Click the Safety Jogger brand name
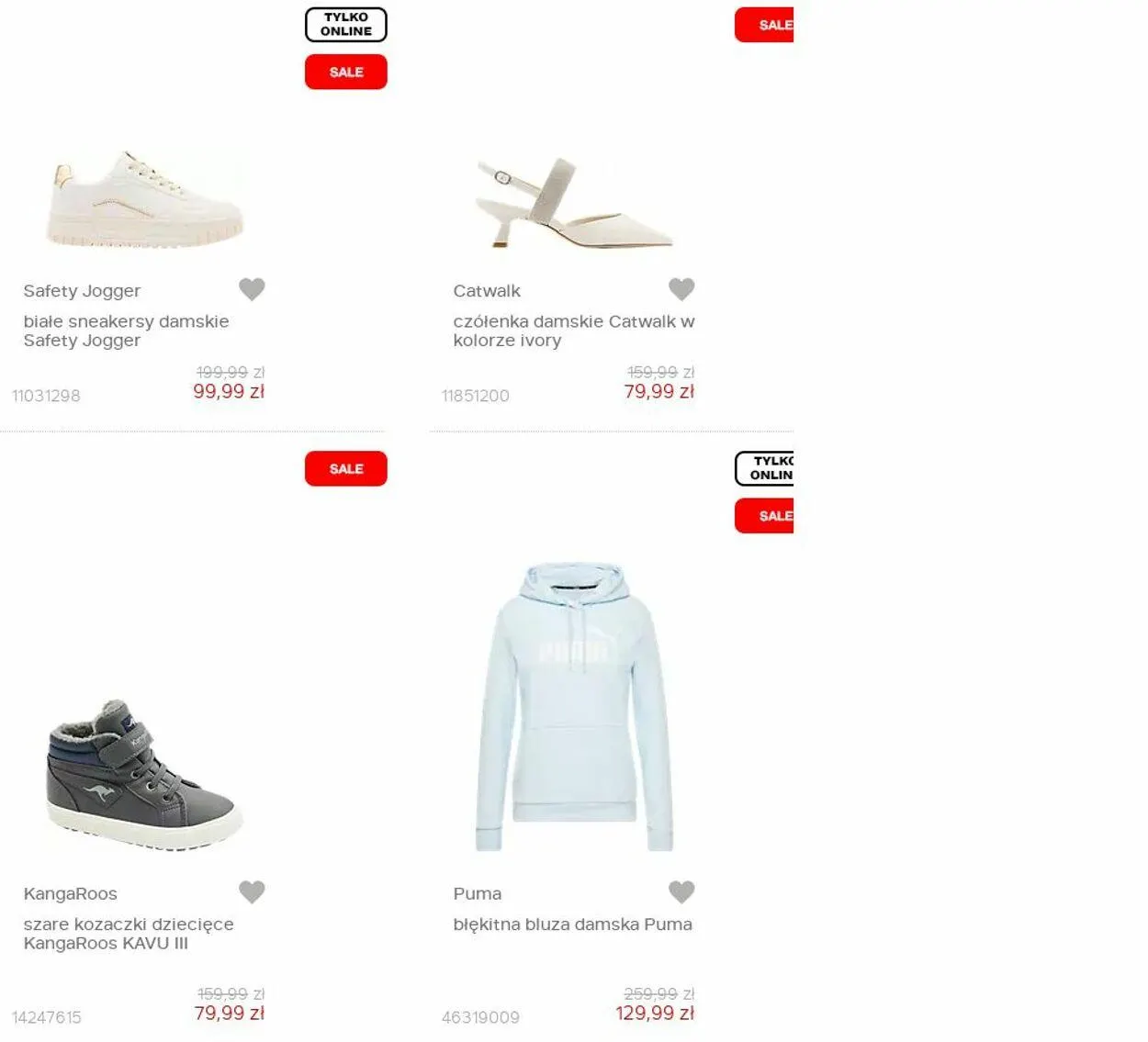Viewport: 1148px width, 1042px height. 82,291
